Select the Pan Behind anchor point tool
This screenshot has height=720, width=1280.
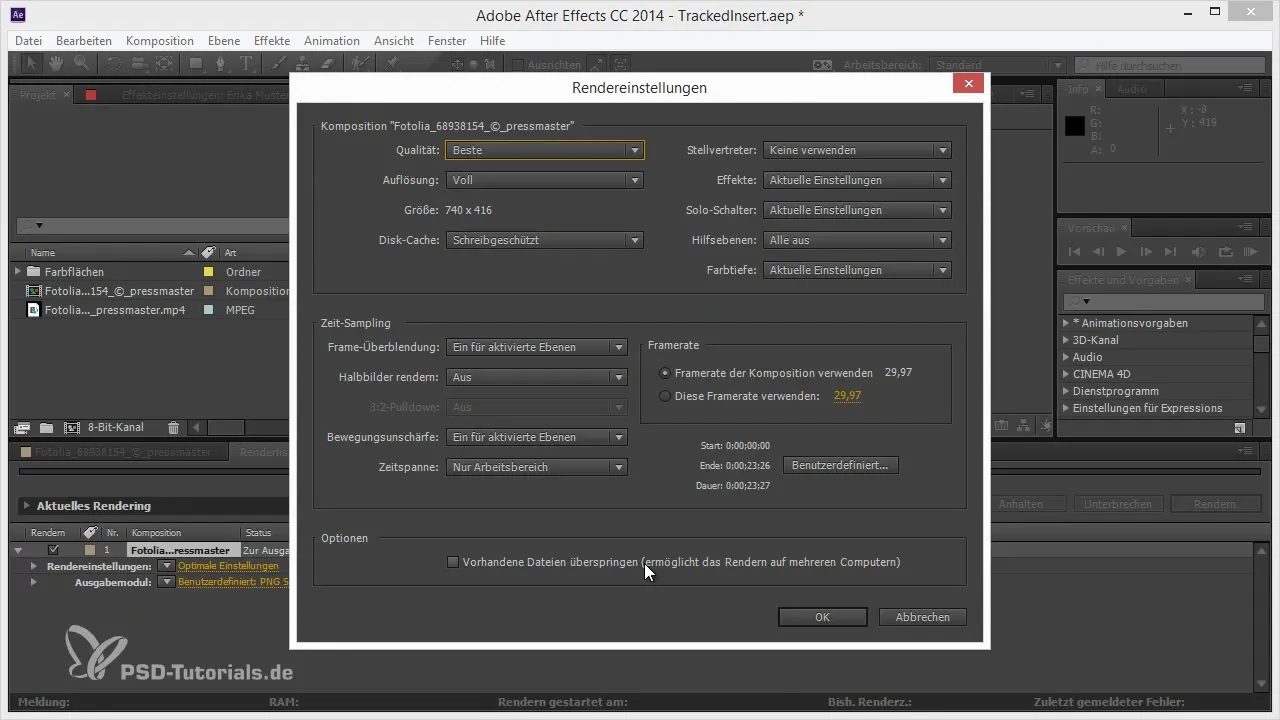164,63
